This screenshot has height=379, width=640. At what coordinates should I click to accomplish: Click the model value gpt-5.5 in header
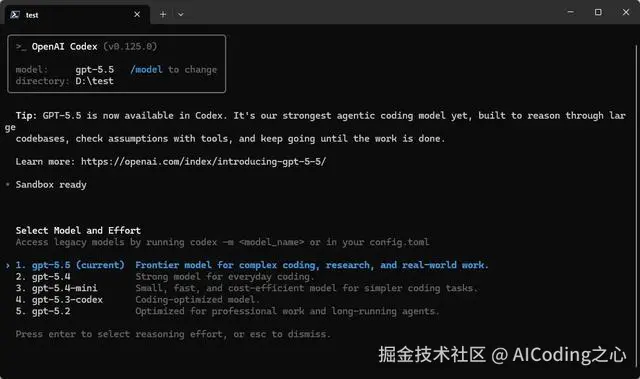pyautogui.click(x=95, y=70)
